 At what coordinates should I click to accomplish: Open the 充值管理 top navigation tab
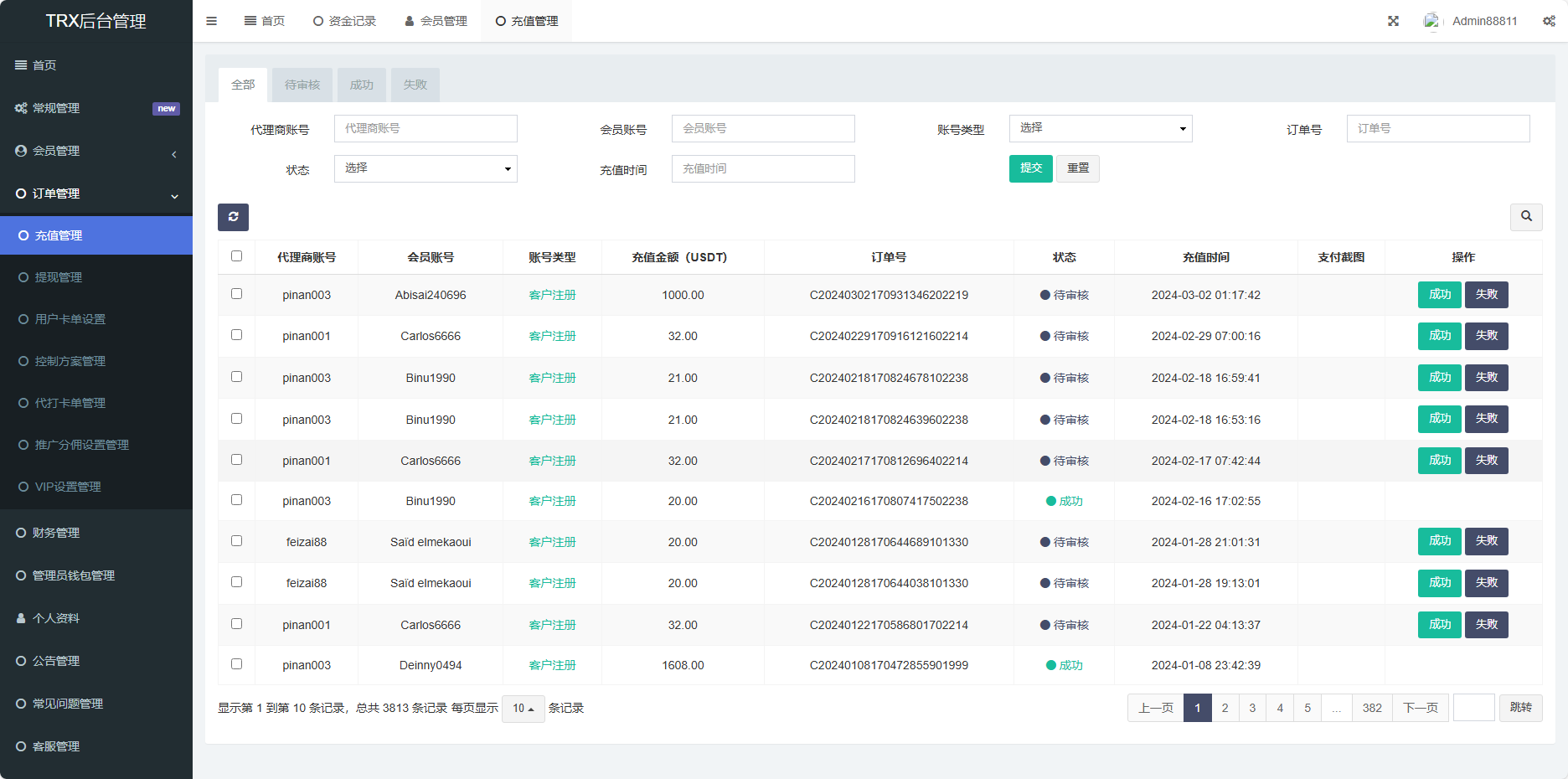pyautogui.click(x=527, y=21)
